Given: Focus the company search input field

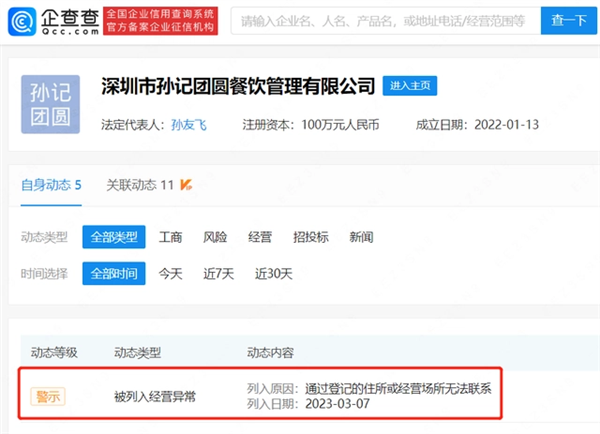Looking at the screenshot, I should click(x=386, y=21).
